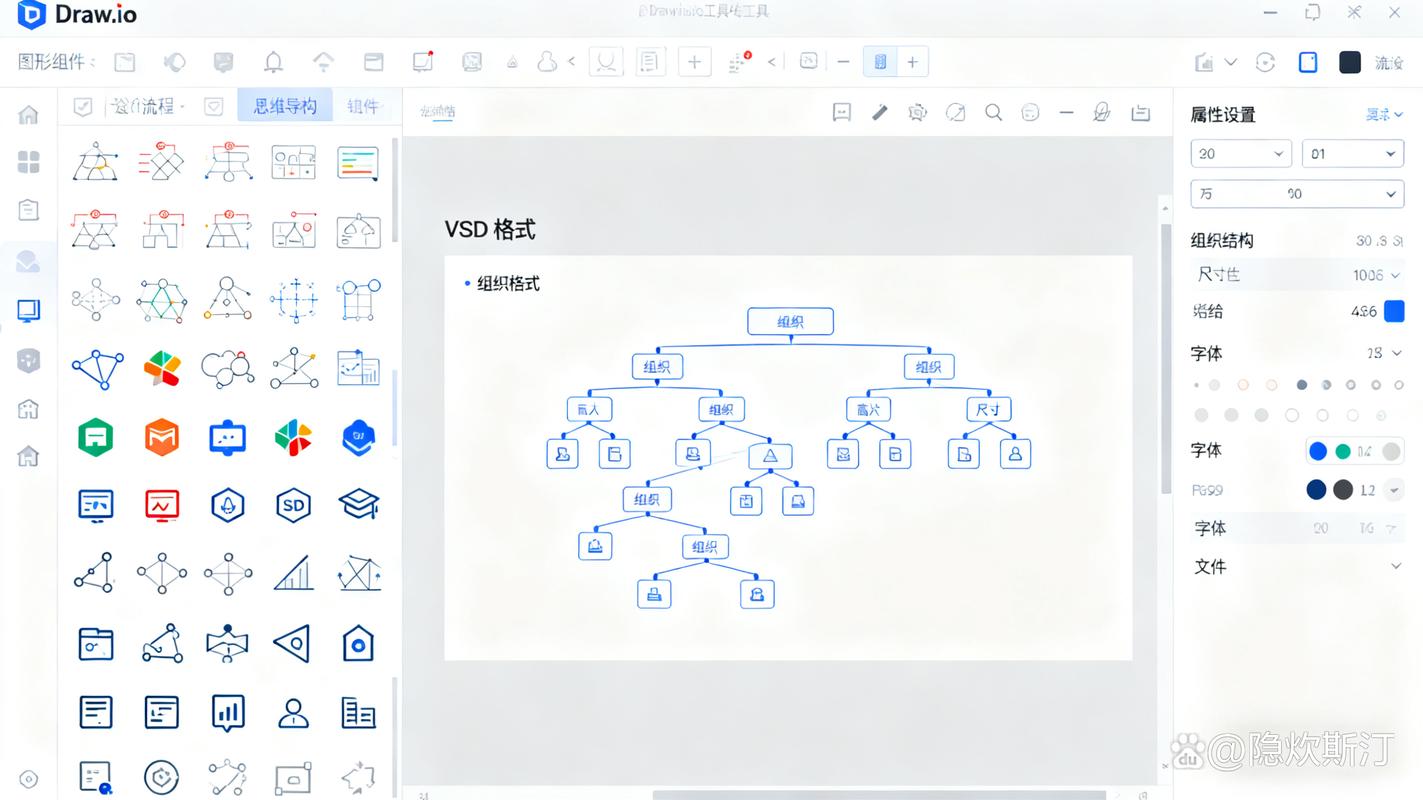Select the ascending bars triangle chart shape
Image resolution: width=1423 pixels, height=800 pixels.
coord(294,573)
